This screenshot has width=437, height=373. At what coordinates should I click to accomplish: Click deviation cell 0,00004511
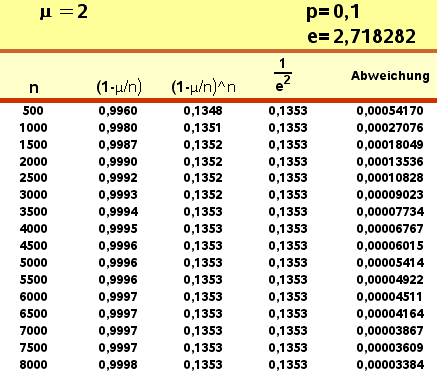[389, 297]
